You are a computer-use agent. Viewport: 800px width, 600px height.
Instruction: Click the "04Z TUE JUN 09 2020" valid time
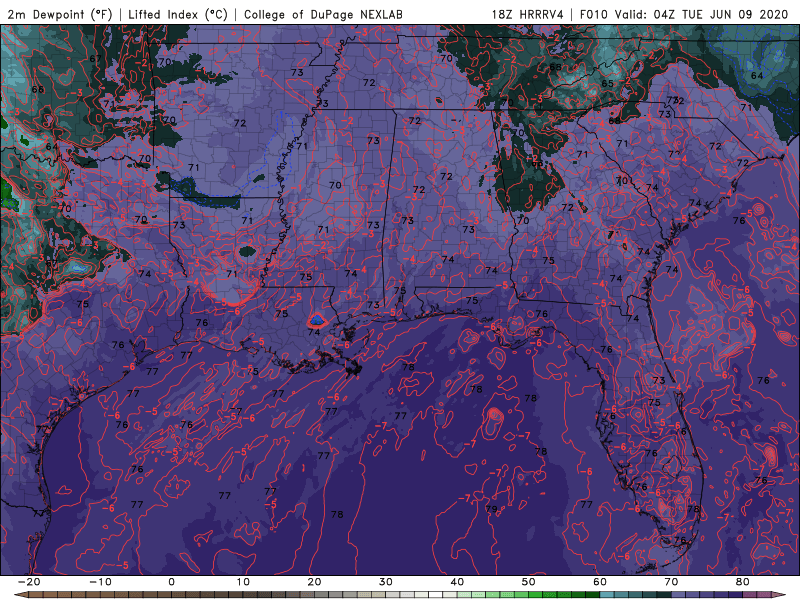point(721,14)
